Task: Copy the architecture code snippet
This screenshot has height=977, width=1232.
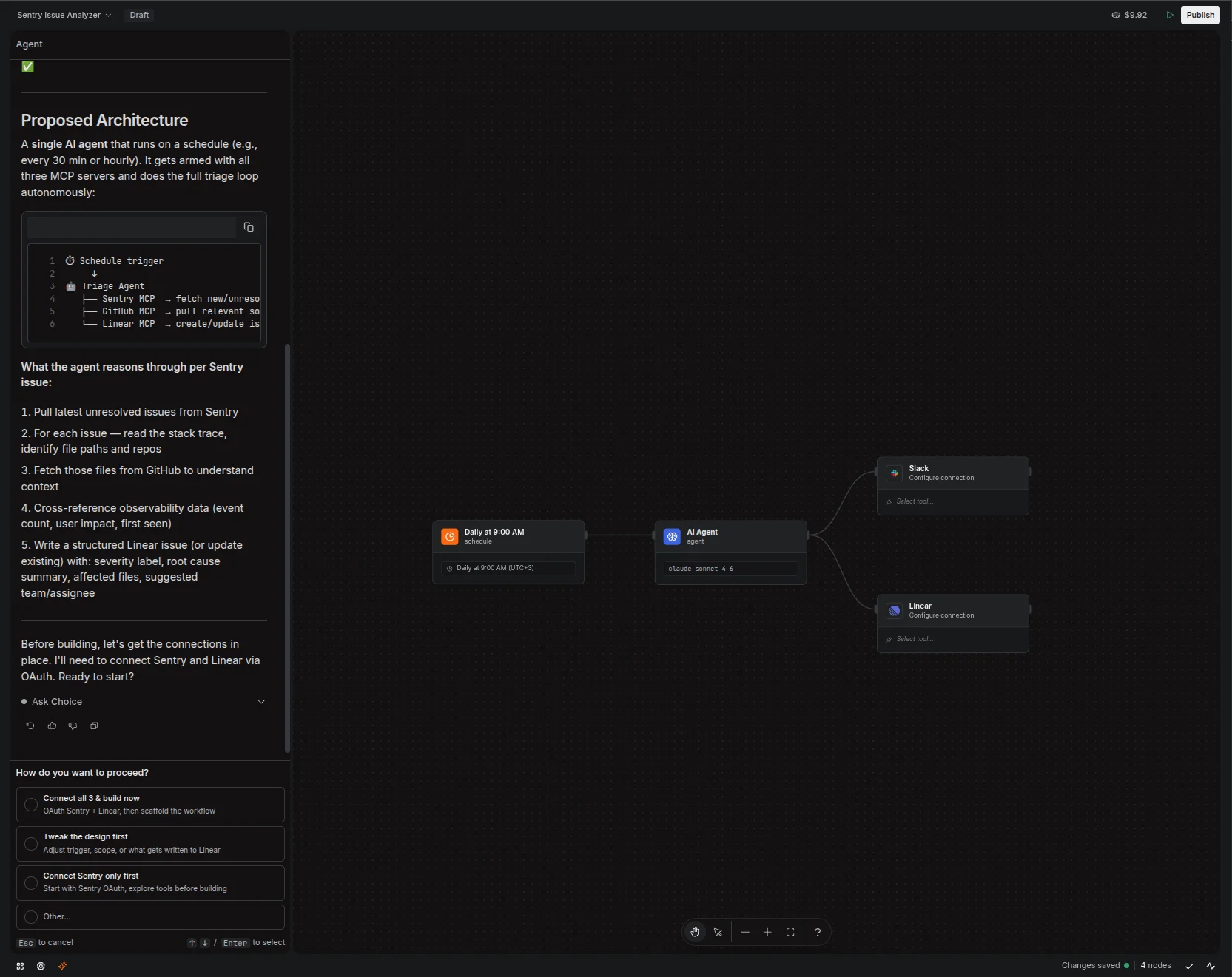Action: tap(249, 227)
